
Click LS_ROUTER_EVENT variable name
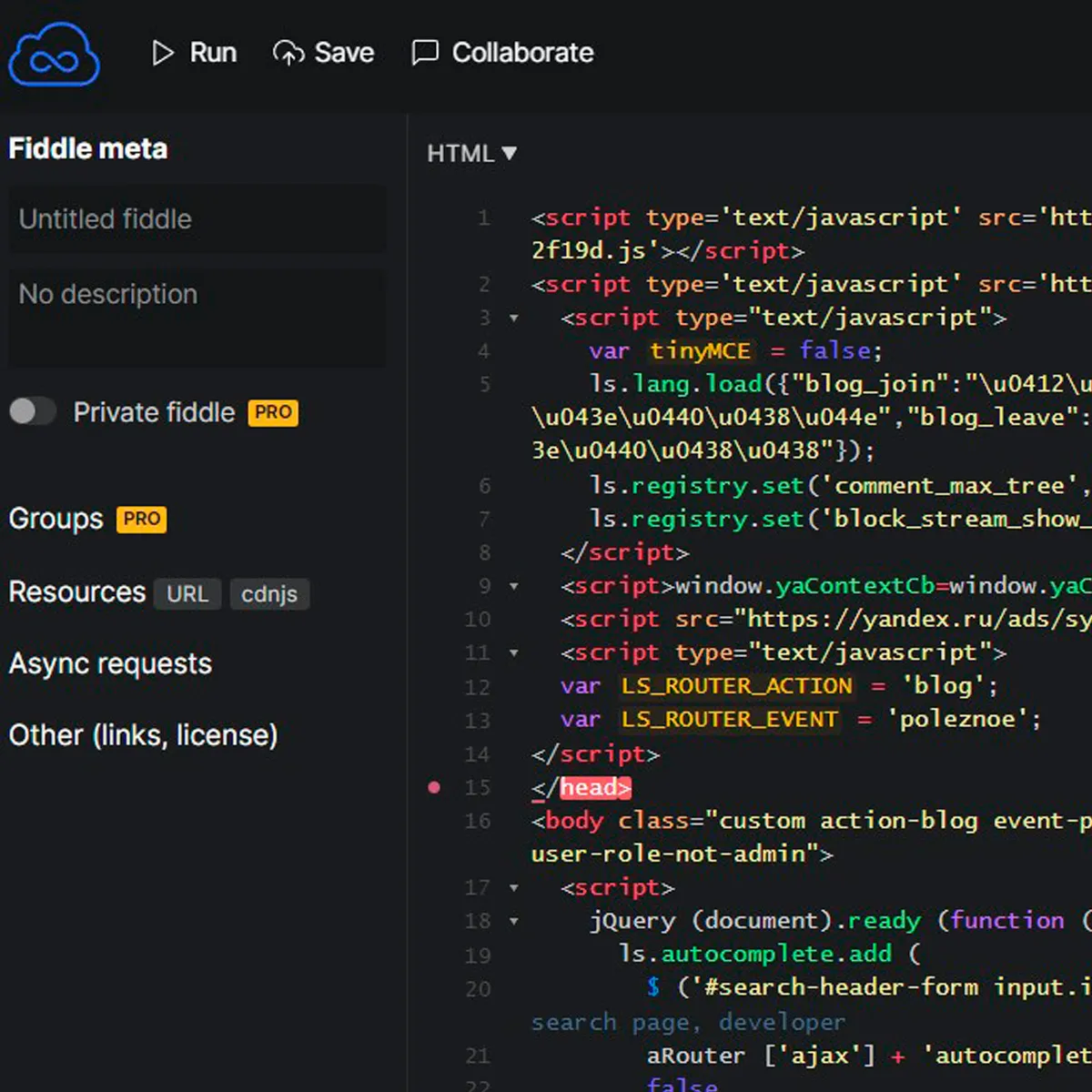click(730, 720)
